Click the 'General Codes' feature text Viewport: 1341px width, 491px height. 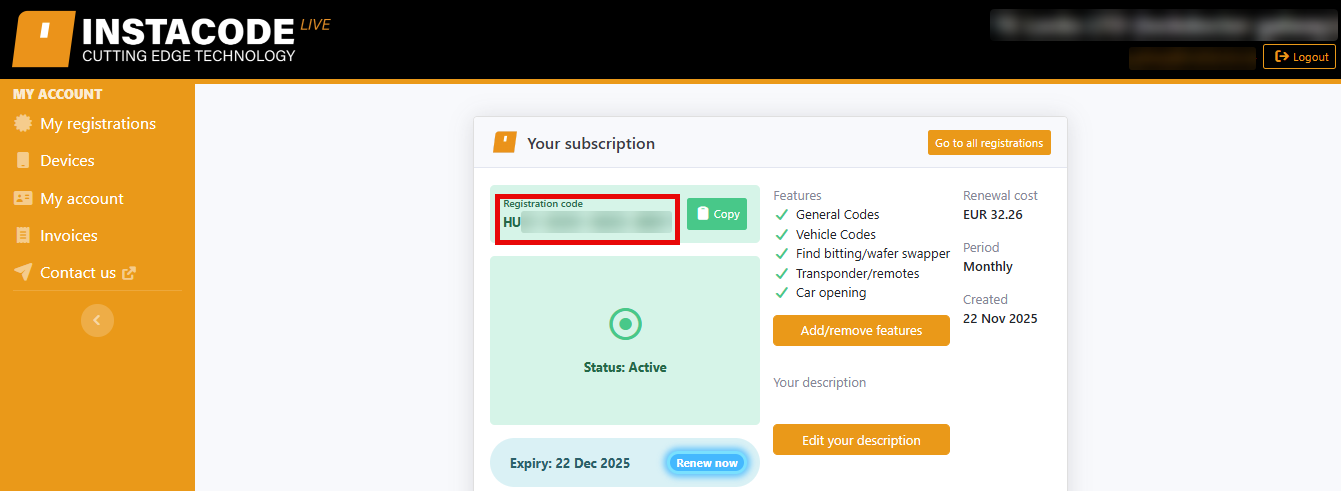tap(838, 214)
